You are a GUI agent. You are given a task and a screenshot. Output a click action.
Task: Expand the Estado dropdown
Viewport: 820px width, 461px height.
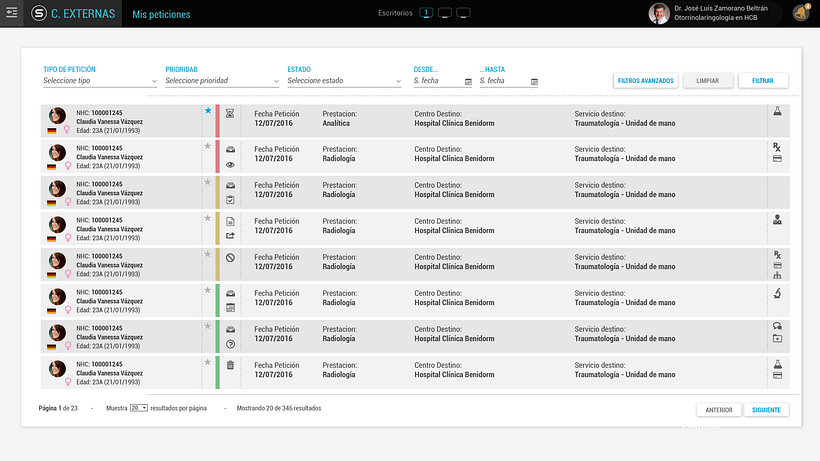(344, 81)
